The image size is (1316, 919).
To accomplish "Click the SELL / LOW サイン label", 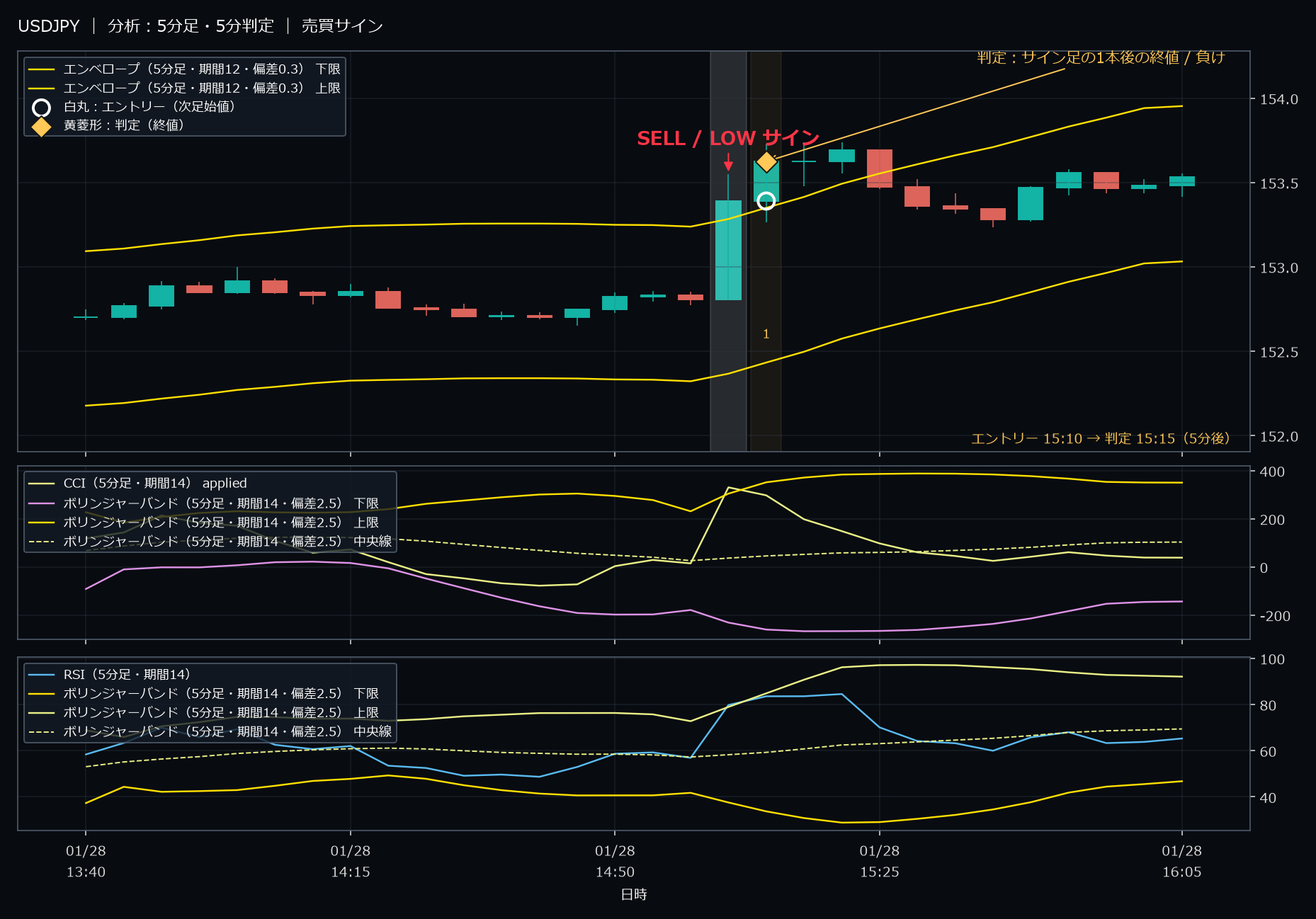I will coord(728,138).
